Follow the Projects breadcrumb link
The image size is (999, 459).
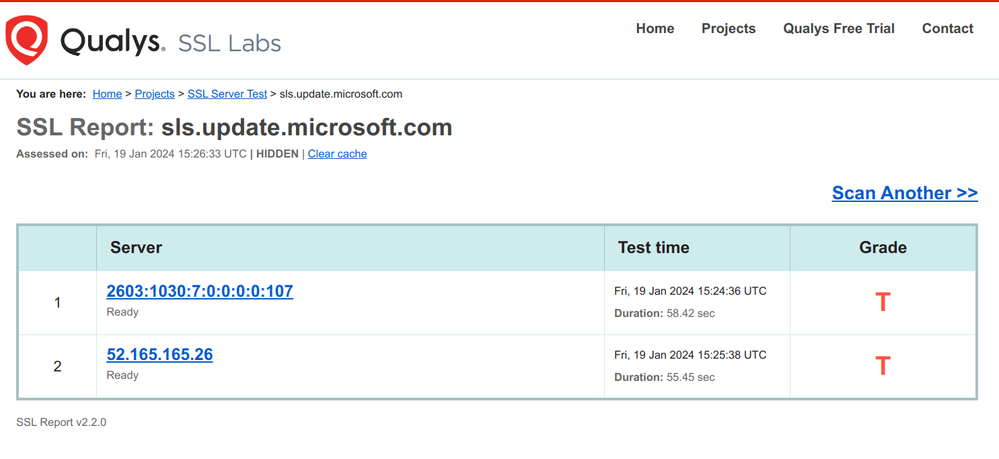click(155, 94)
